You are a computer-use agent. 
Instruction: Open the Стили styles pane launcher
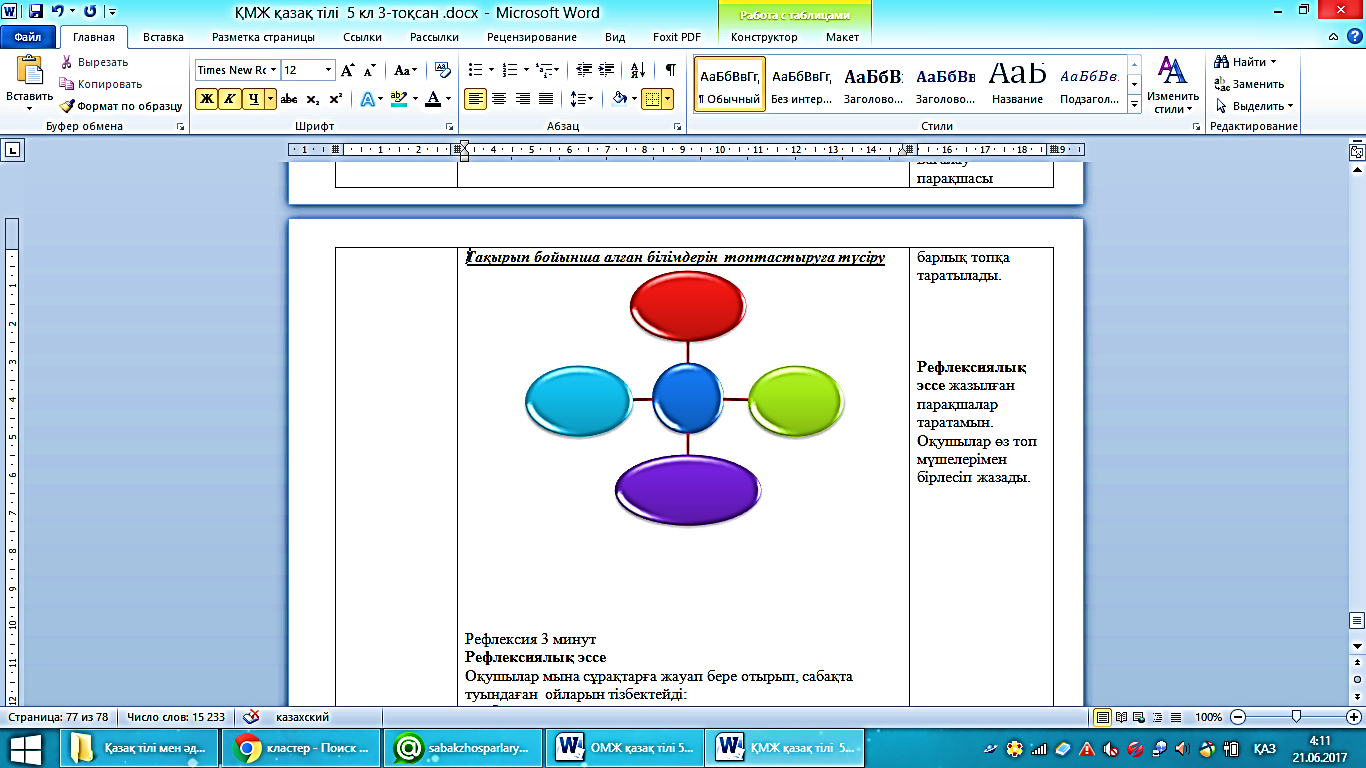1197,127
